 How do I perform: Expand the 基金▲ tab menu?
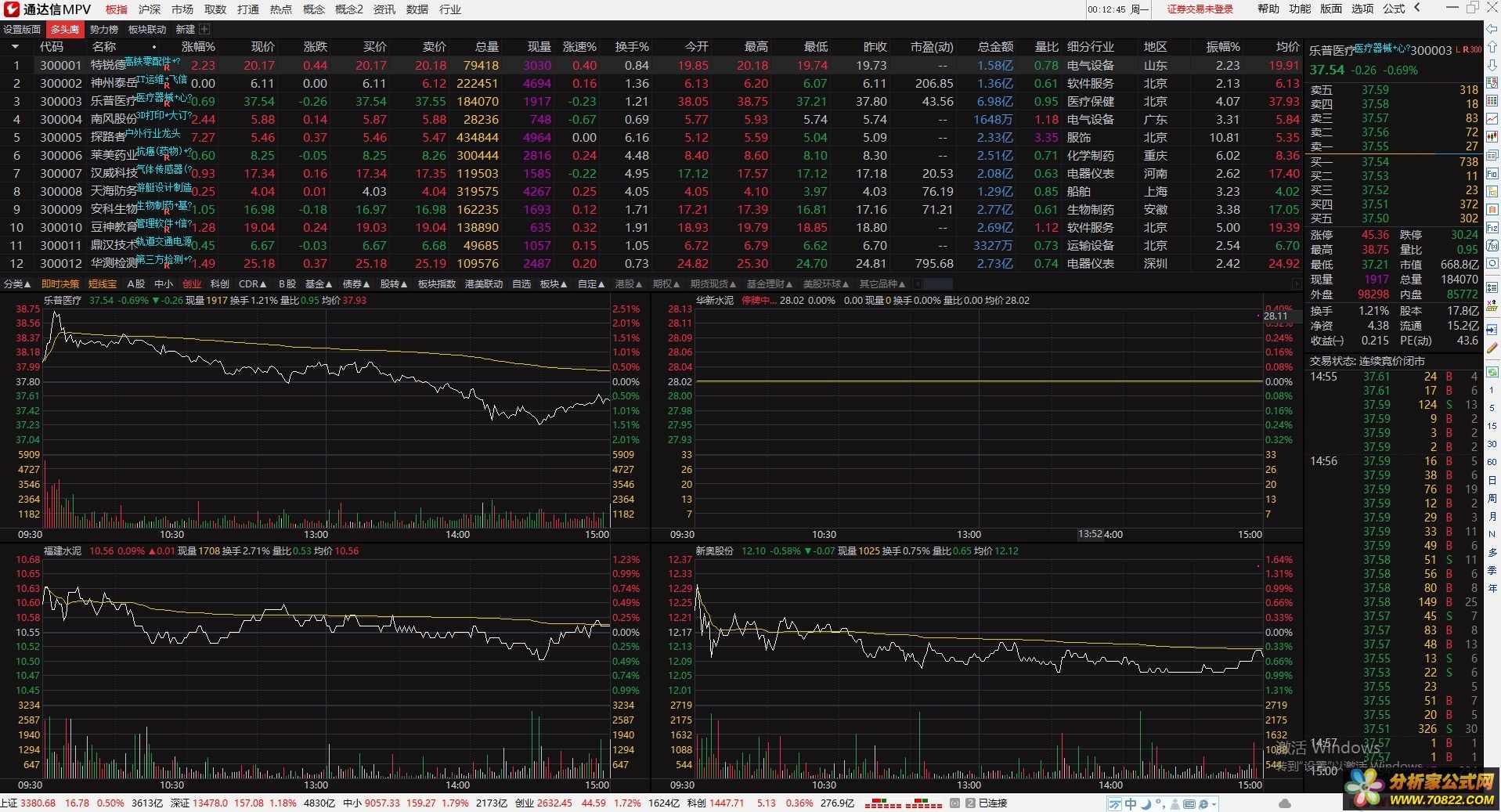319,284
